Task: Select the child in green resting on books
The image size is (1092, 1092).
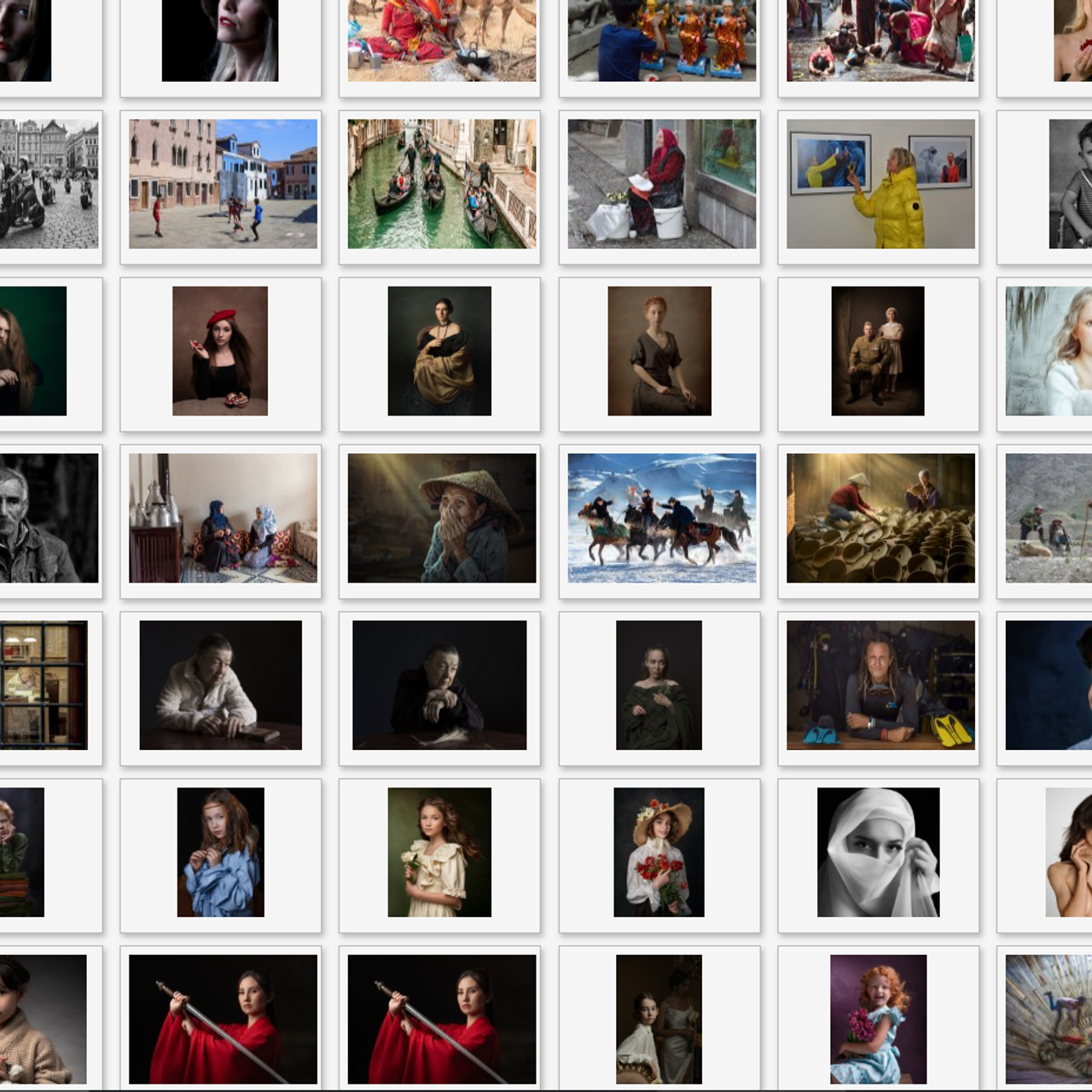Action: click(x=22, y=853)
